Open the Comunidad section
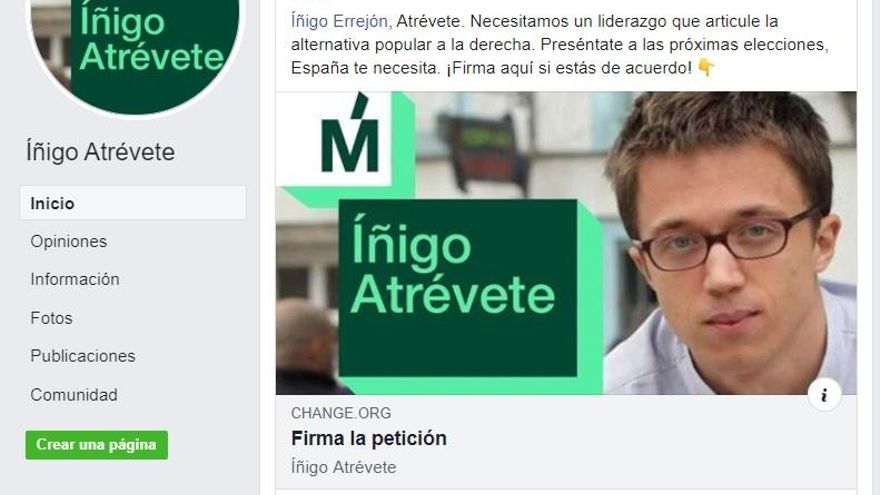The image size is (880, 495). click(x=74, y=395)
